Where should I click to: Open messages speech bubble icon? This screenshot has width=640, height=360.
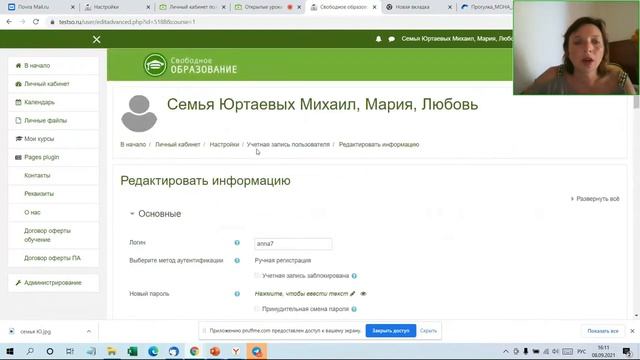pyautogui.click(x=391, y=39)
